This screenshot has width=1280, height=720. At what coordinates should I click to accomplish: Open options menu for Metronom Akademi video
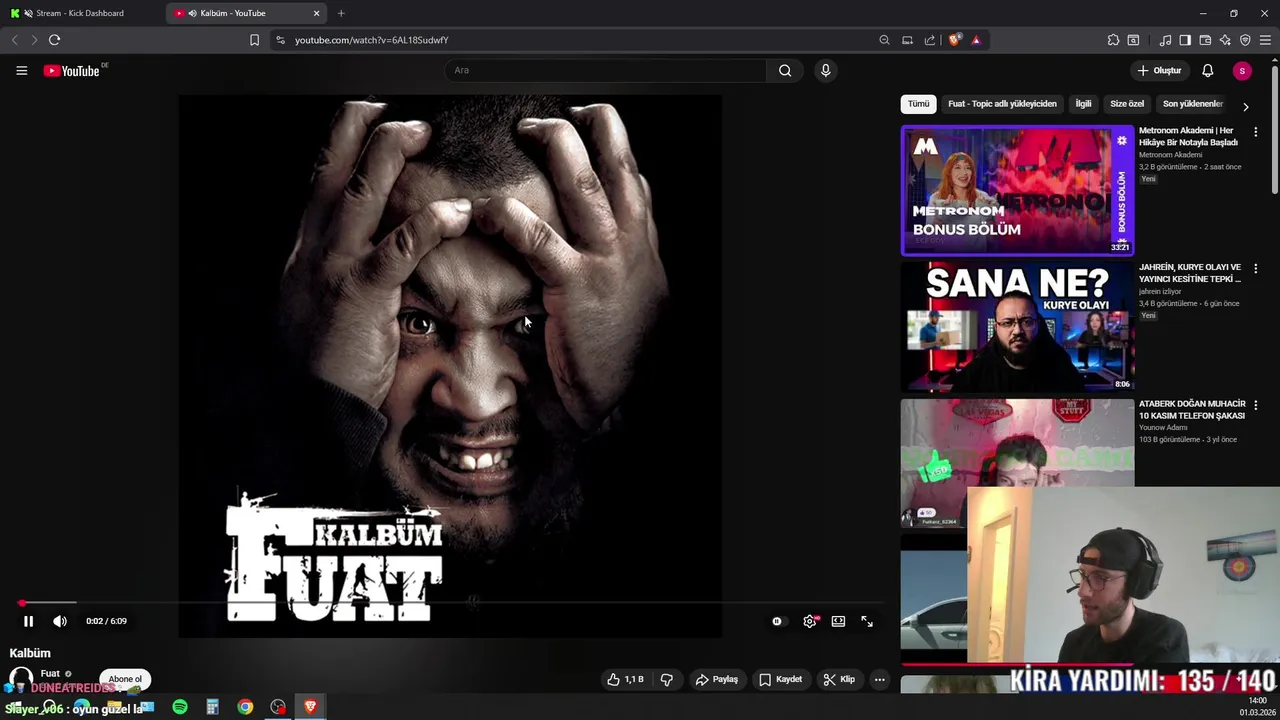(1256, 132)
